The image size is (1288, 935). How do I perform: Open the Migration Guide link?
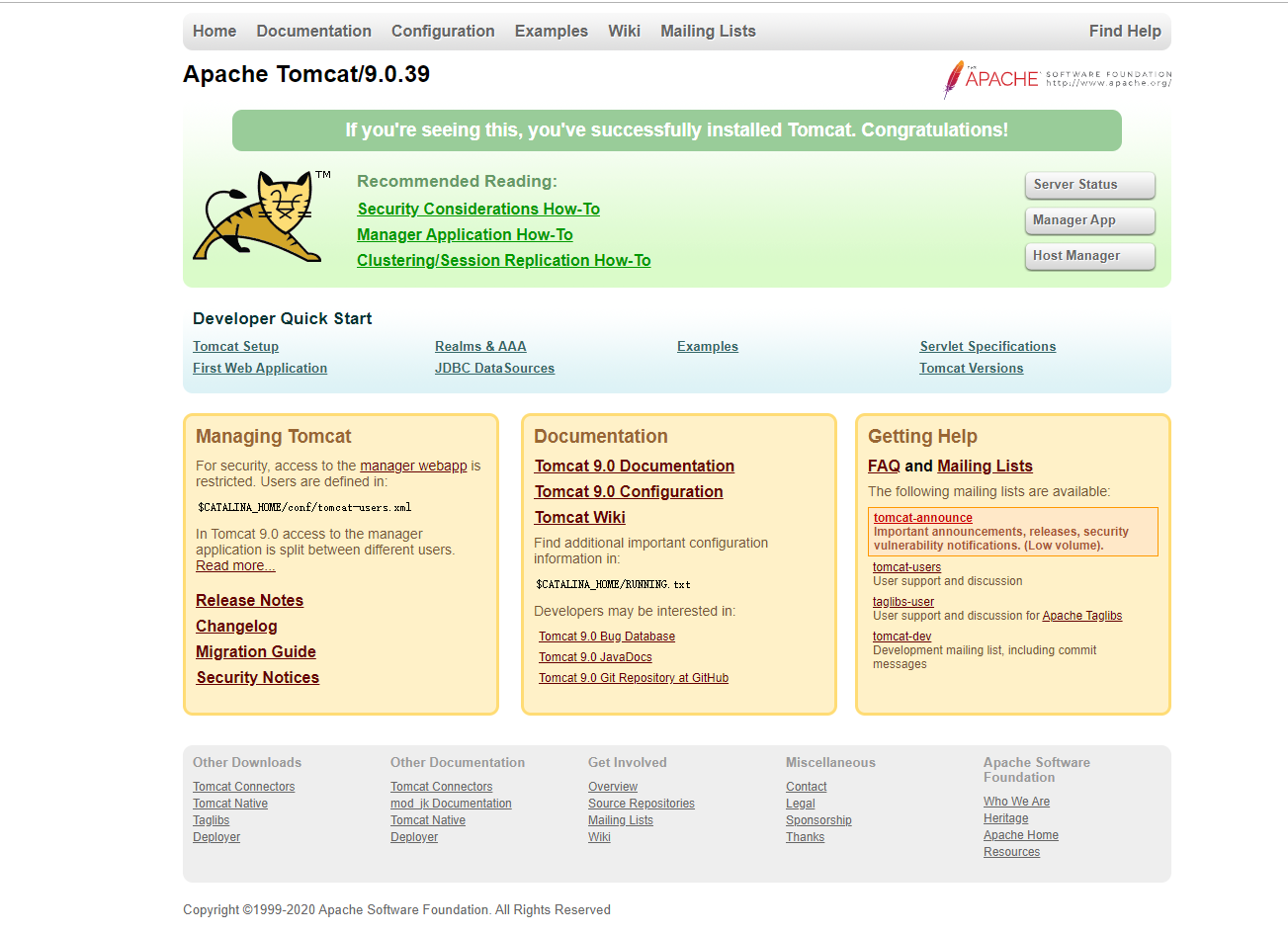click(256, 651)
